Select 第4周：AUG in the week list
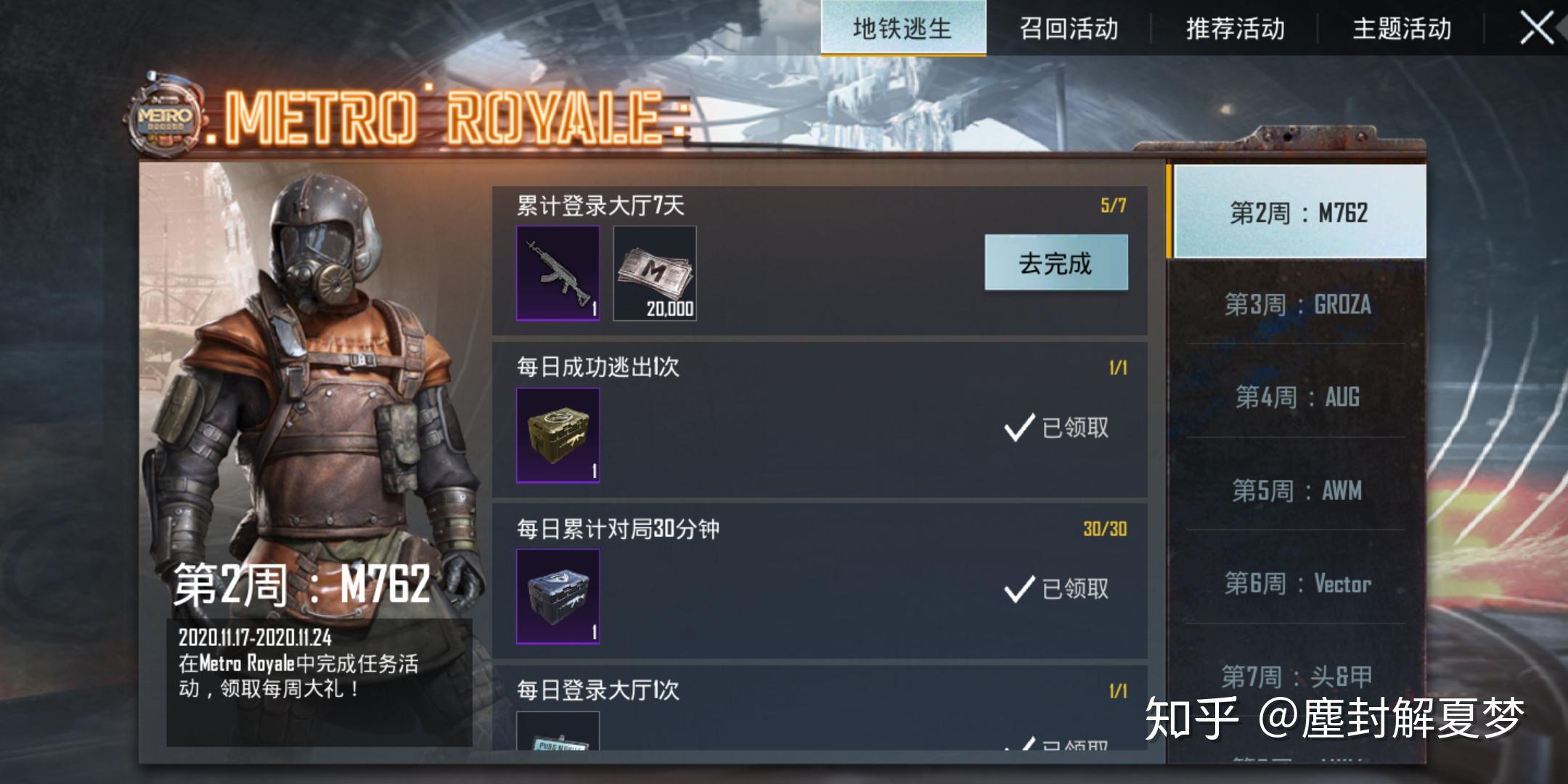Viewport: 1568px width, 784px height. click(x=1297, y=397)
